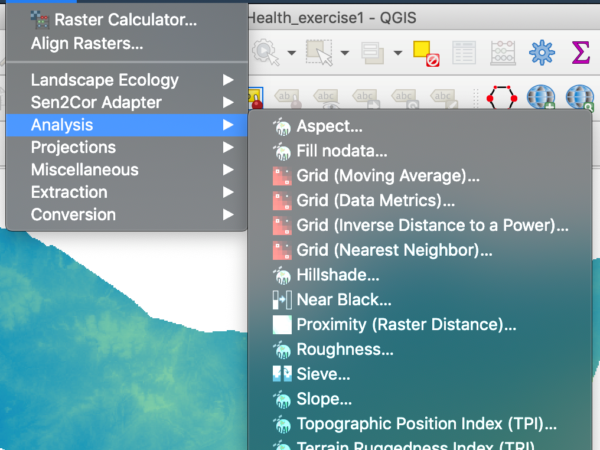Click the arrow beside Landscape Ecology
The image size is (600, 450).
[x=228, y=80]
